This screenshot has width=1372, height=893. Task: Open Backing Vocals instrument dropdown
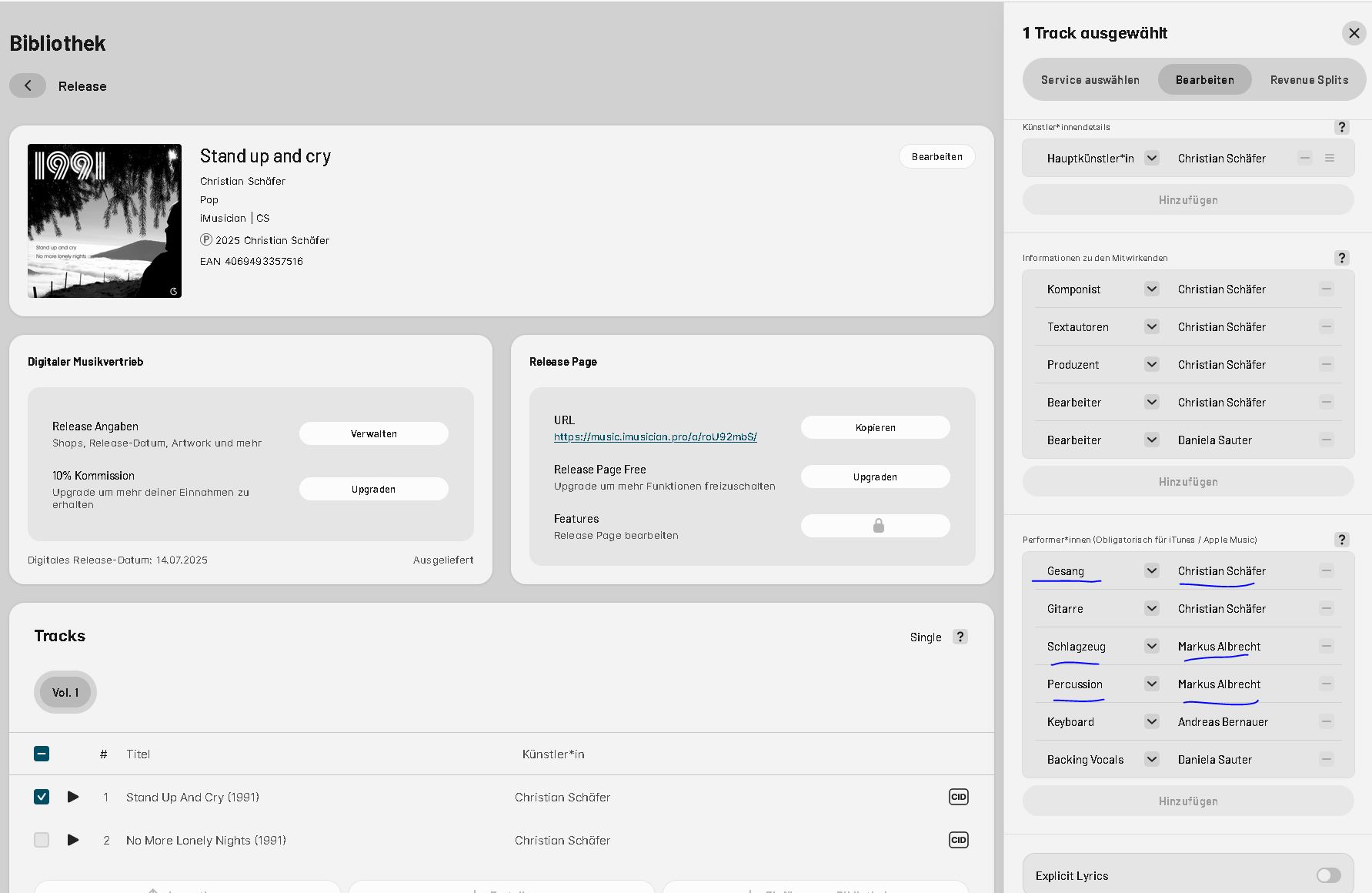[x=1152, y=760]
